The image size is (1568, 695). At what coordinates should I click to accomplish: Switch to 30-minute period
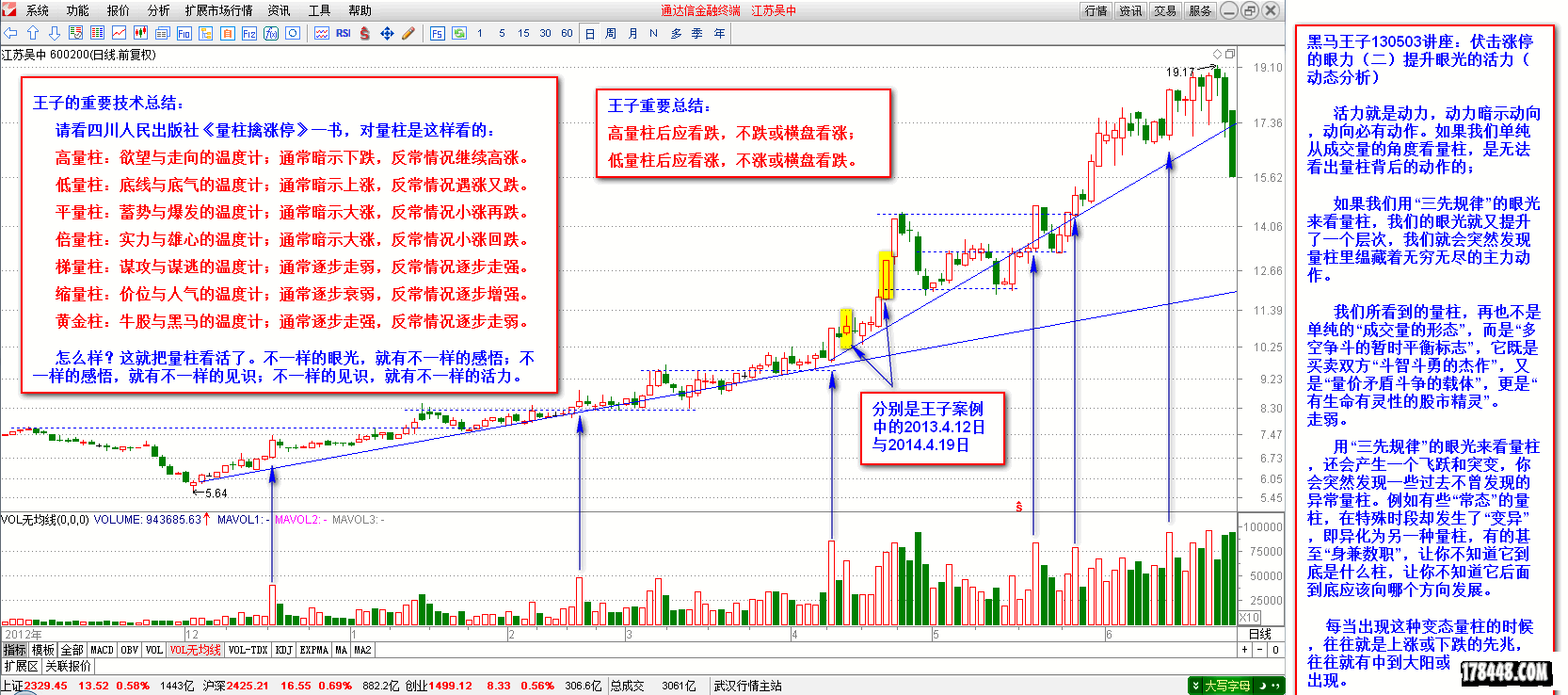tap(545, 33)
